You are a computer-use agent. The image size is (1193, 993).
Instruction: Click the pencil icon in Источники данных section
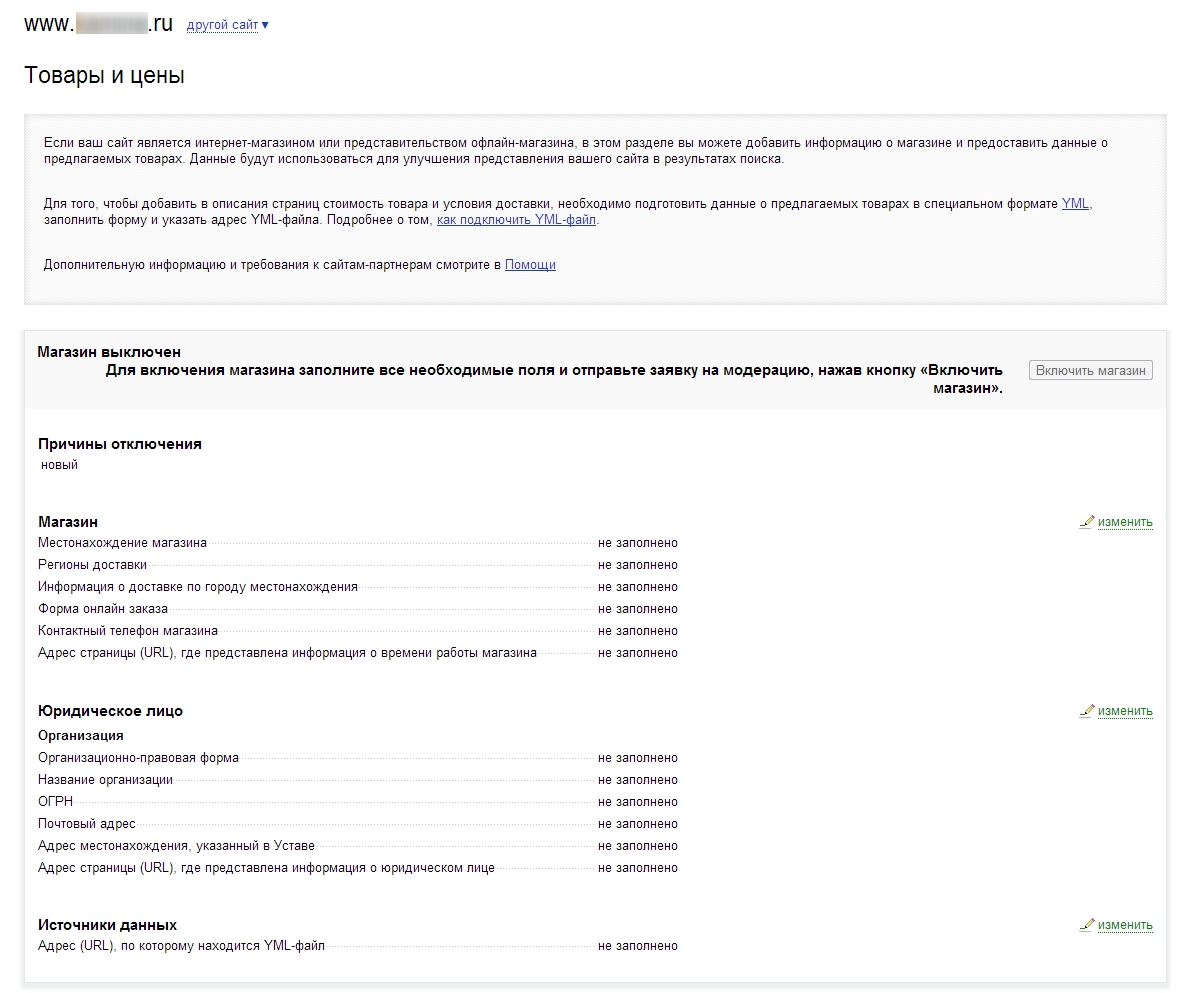1087,925
